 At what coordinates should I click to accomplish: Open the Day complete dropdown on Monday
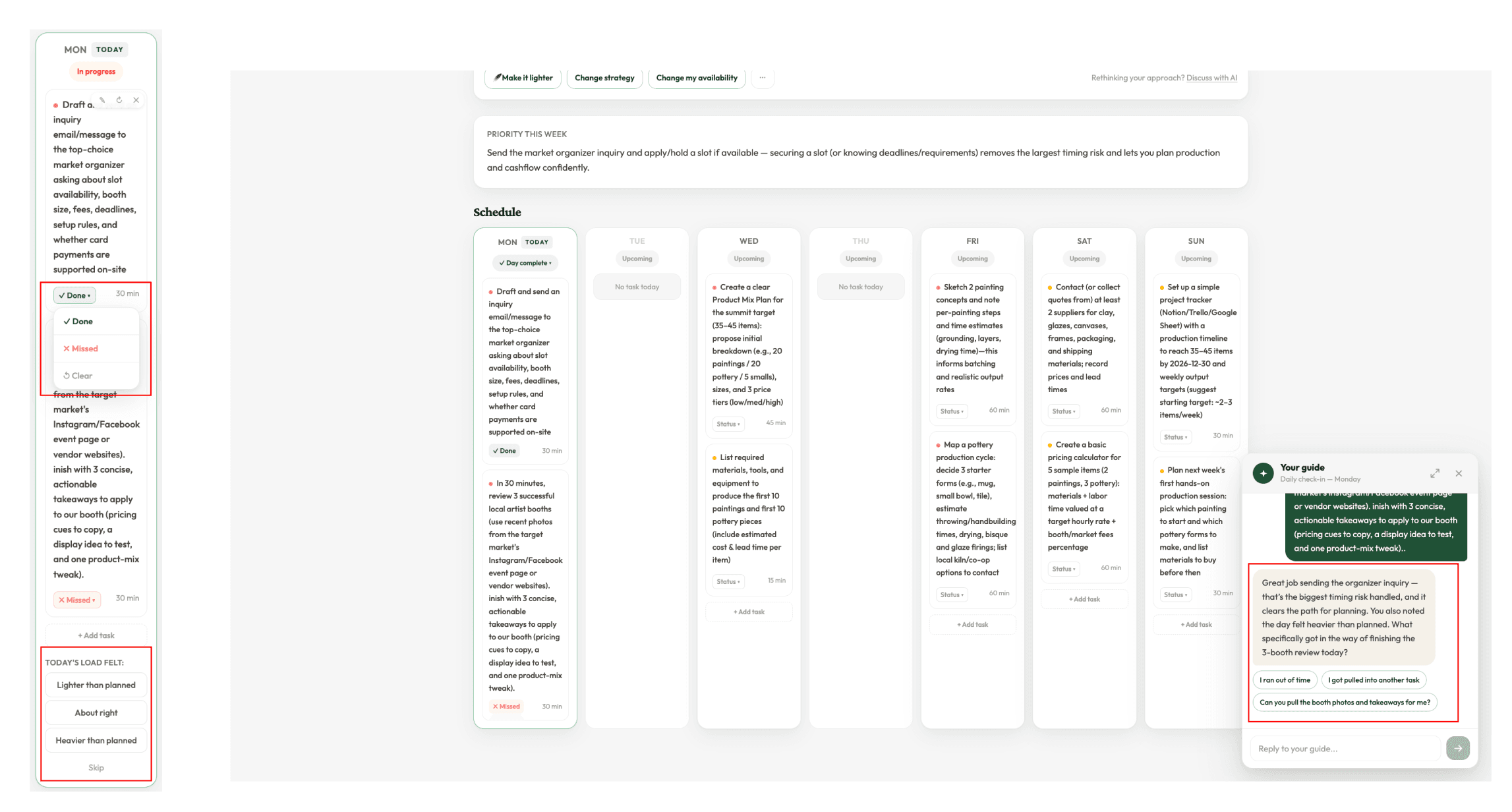coord(525,263)
